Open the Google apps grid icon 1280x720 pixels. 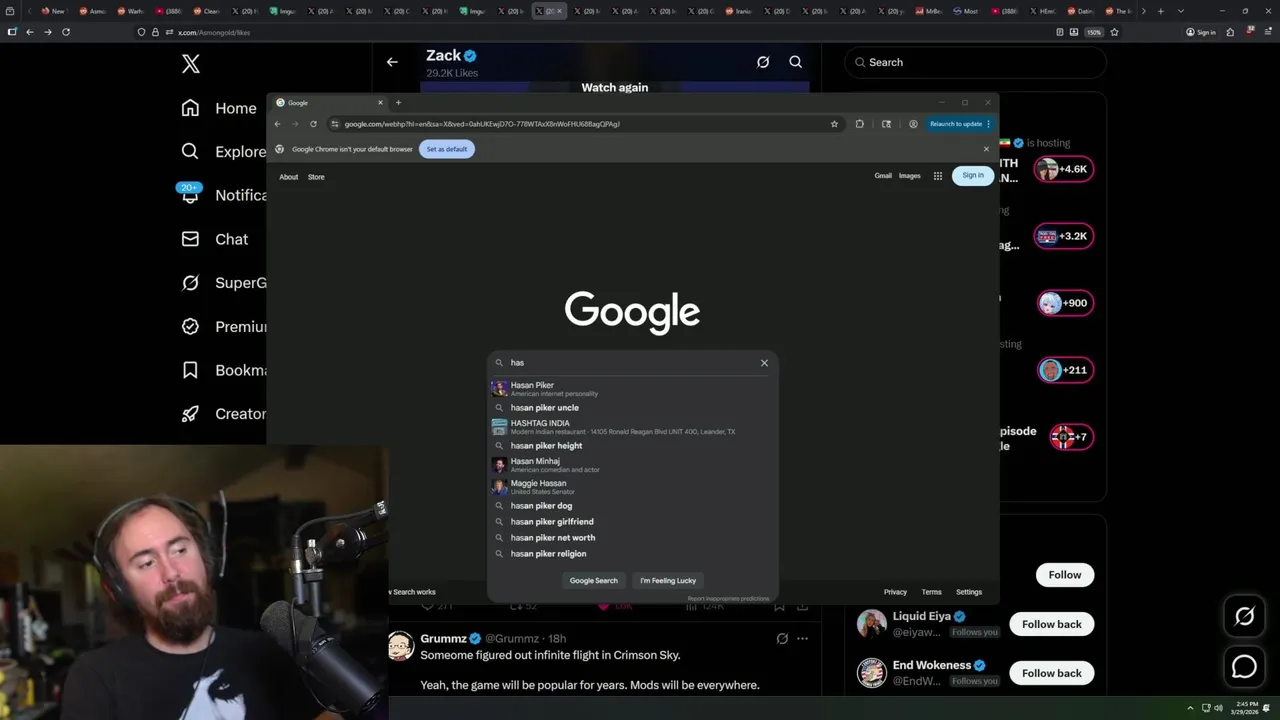coord(938,176)
